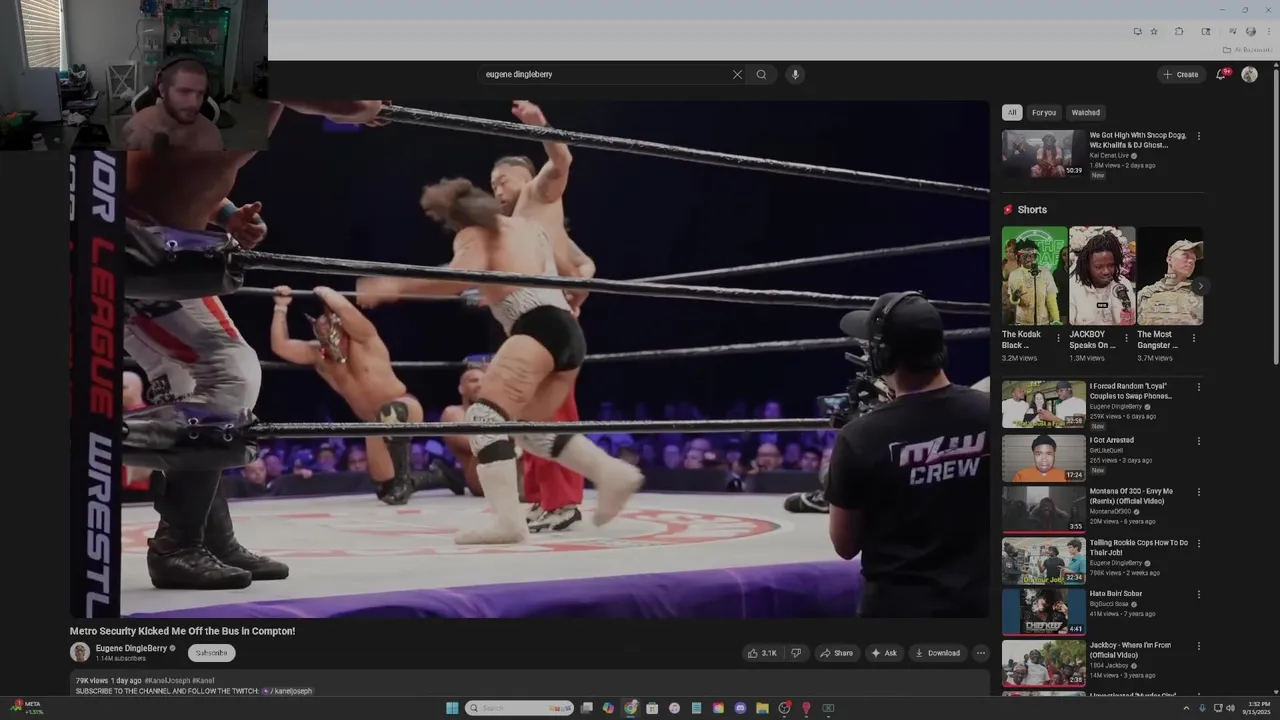Open menu for 'I Forced Random Loyal Couples'
The height and width of the screenshot is (720, 1280).
coord(1198,387)
